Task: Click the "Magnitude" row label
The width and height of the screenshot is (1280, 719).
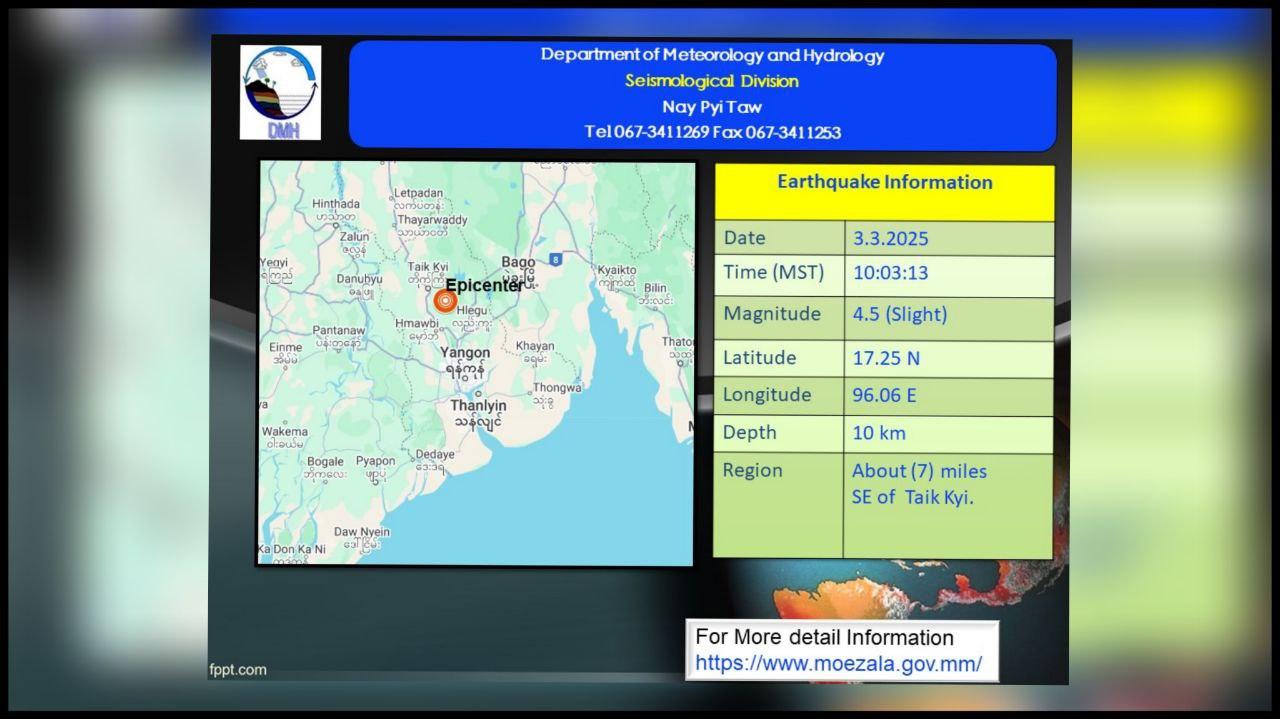Action: pyautogui.click(x=772, y=314)
